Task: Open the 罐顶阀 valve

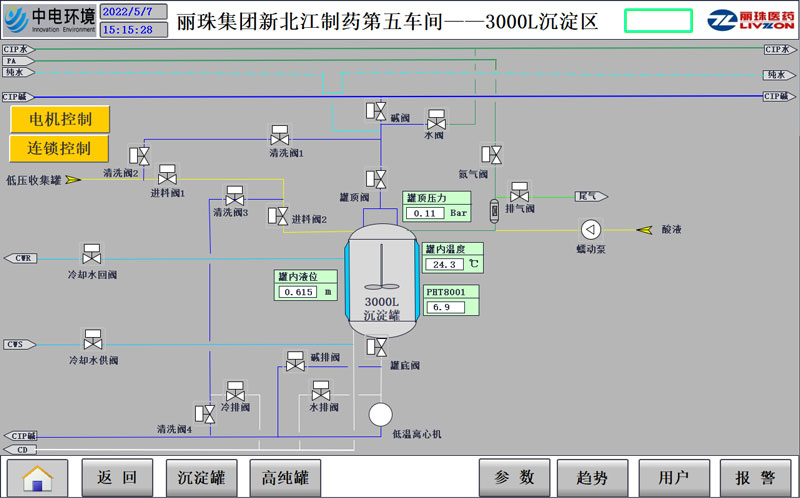Action: [377, 178]
